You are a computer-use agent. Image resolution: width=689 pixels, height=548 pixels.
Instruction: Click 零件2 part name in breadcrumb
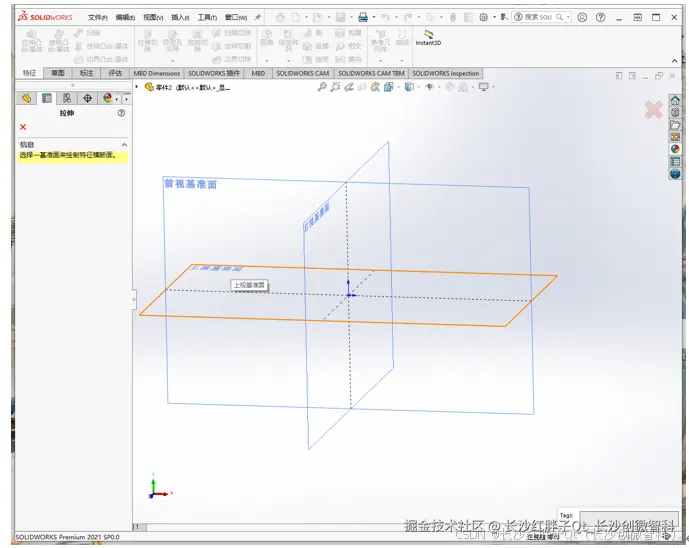point(163,87)
